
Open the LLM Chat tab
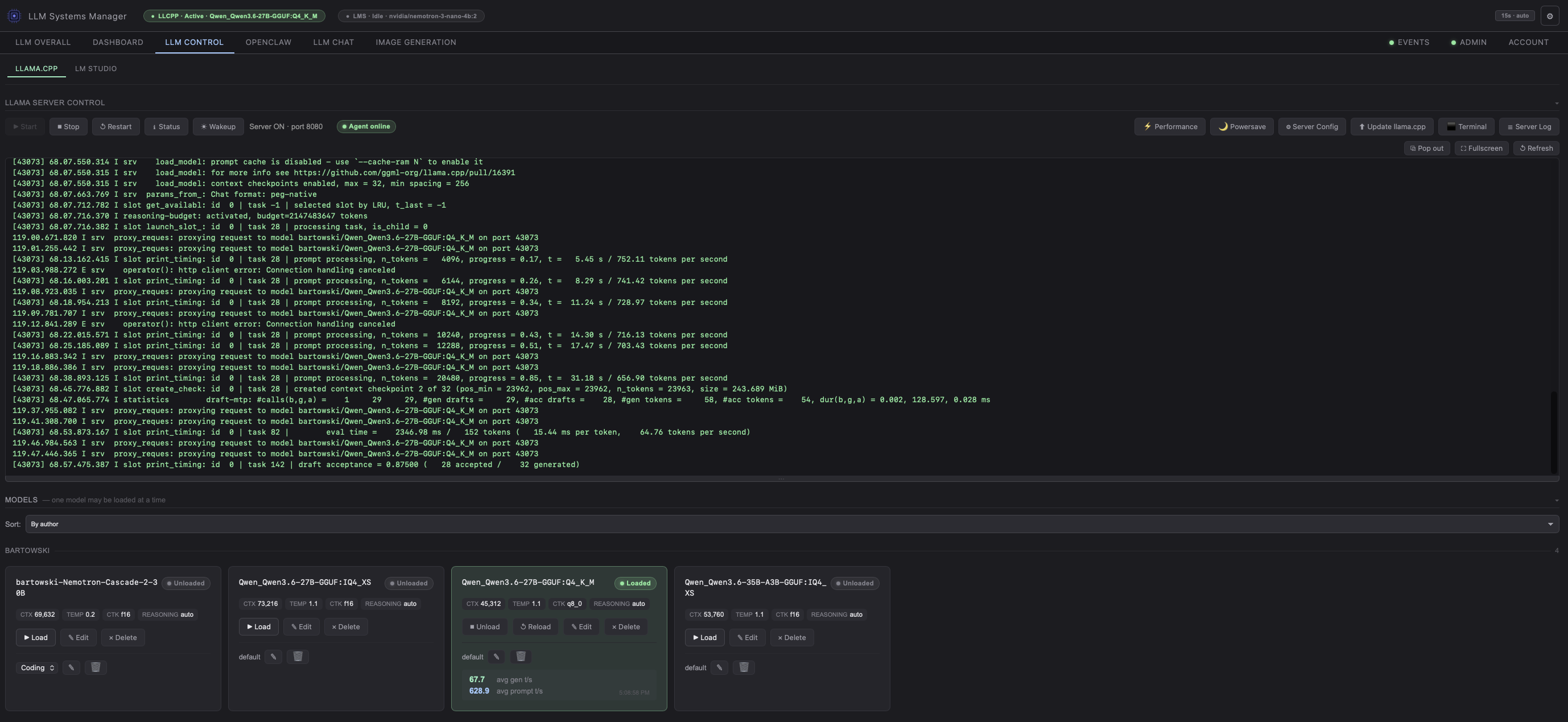click(x=333, y=42)
